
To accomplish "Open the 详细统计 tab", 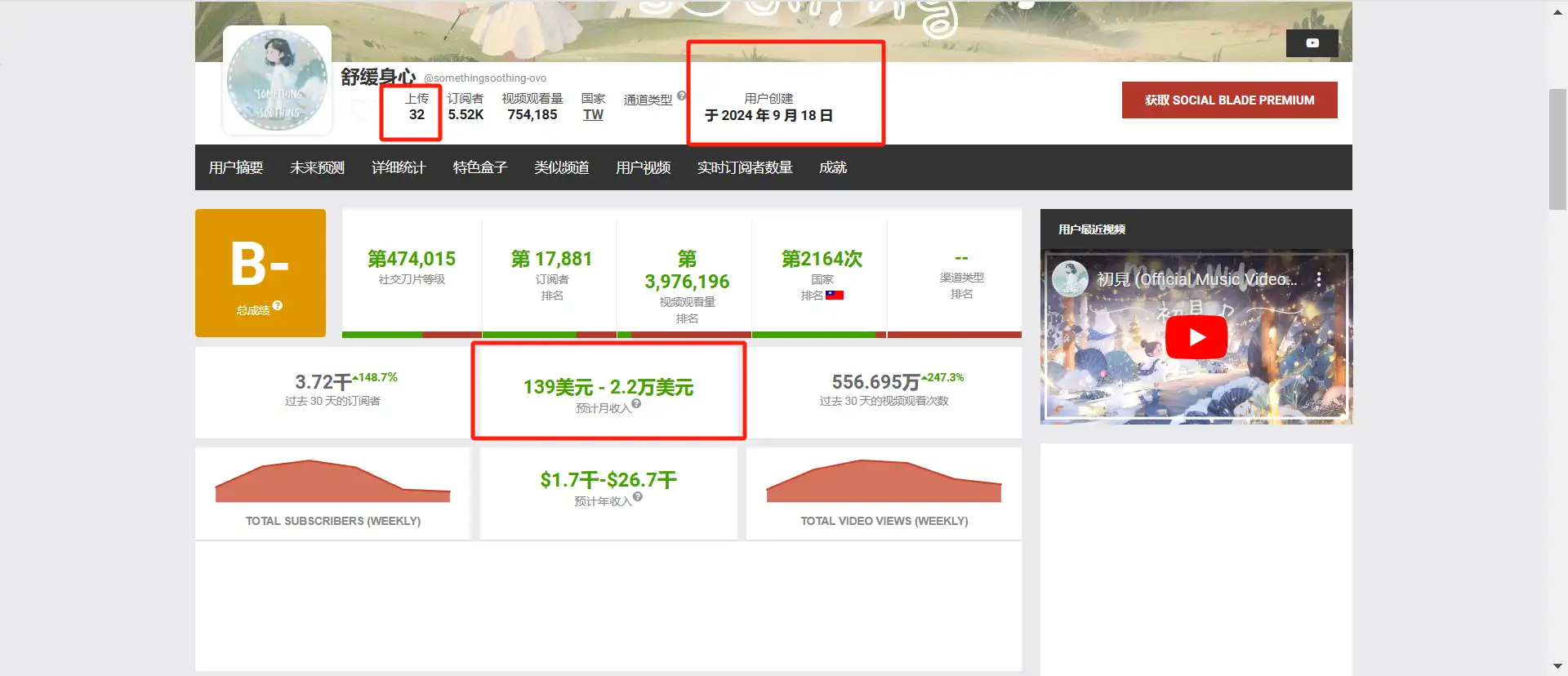I will click(399, 168).
